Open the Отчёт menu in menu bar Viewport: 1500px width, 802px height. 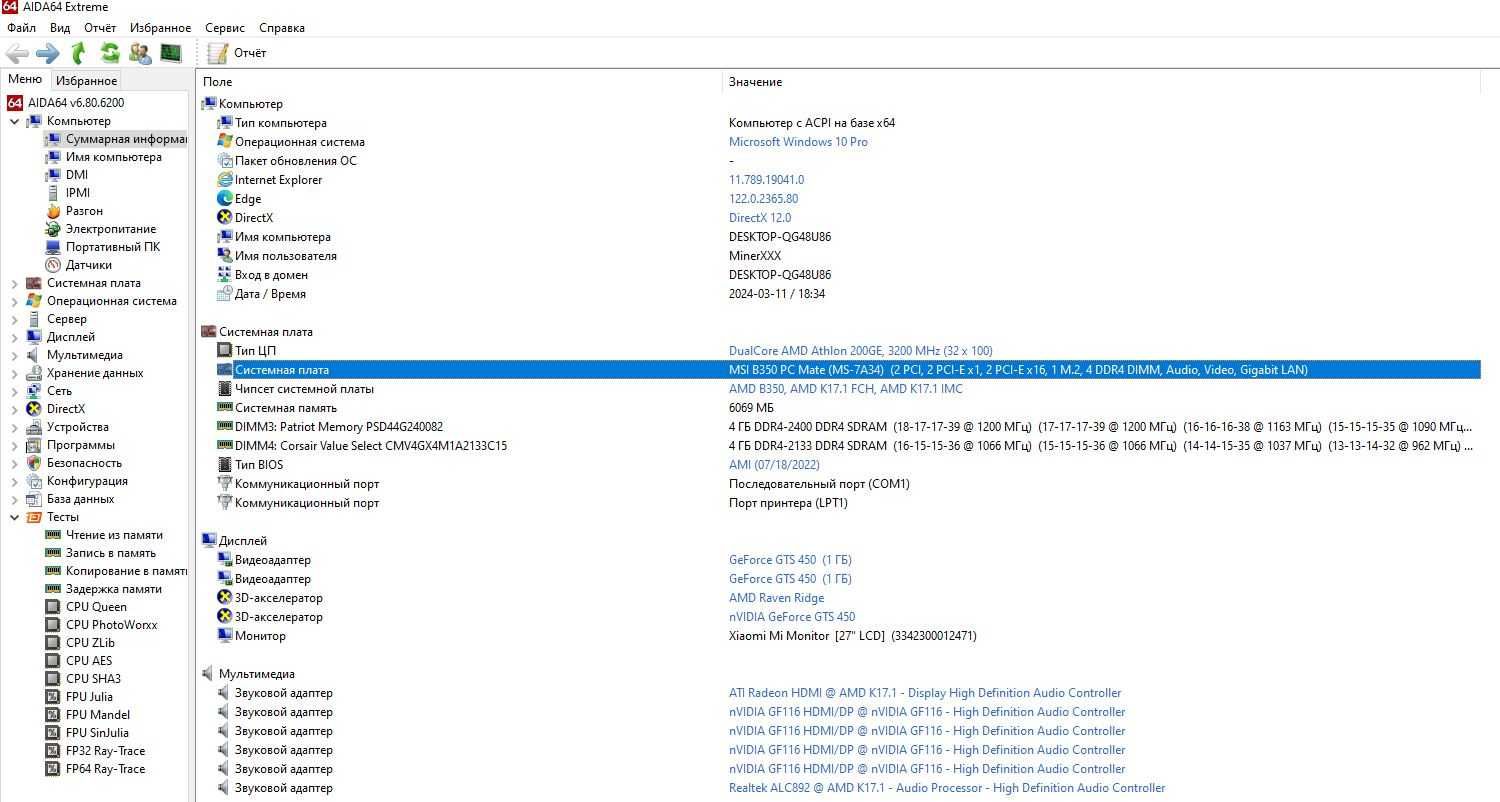(x=100, y=28)
